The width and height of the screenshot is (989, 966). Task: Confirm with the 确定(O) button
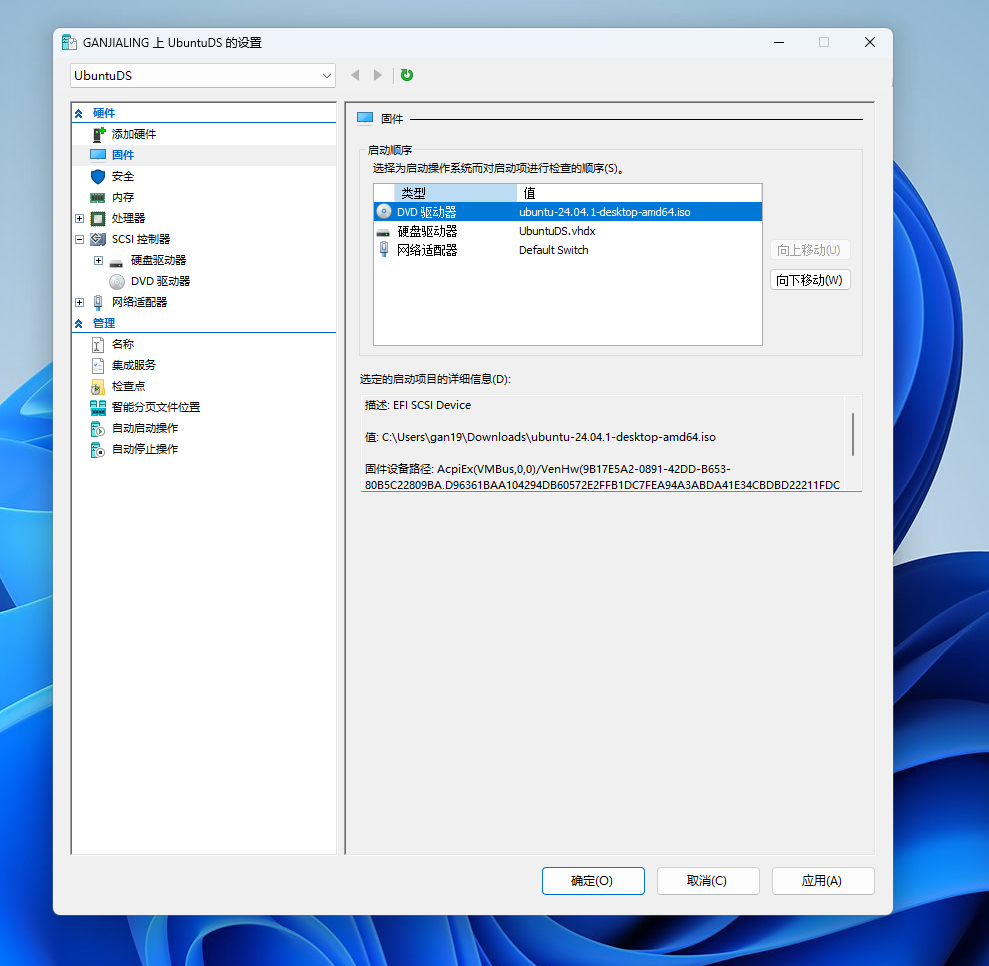click(593, 881)
